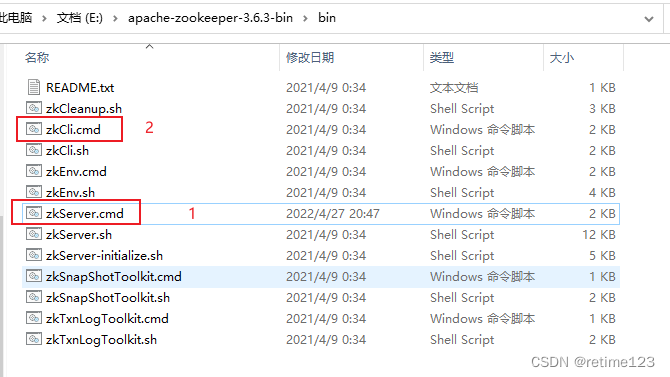Sort files by 修改日期 column header
Image resolution: width=670 pixels, height=377 pixels.
[310, 57]
